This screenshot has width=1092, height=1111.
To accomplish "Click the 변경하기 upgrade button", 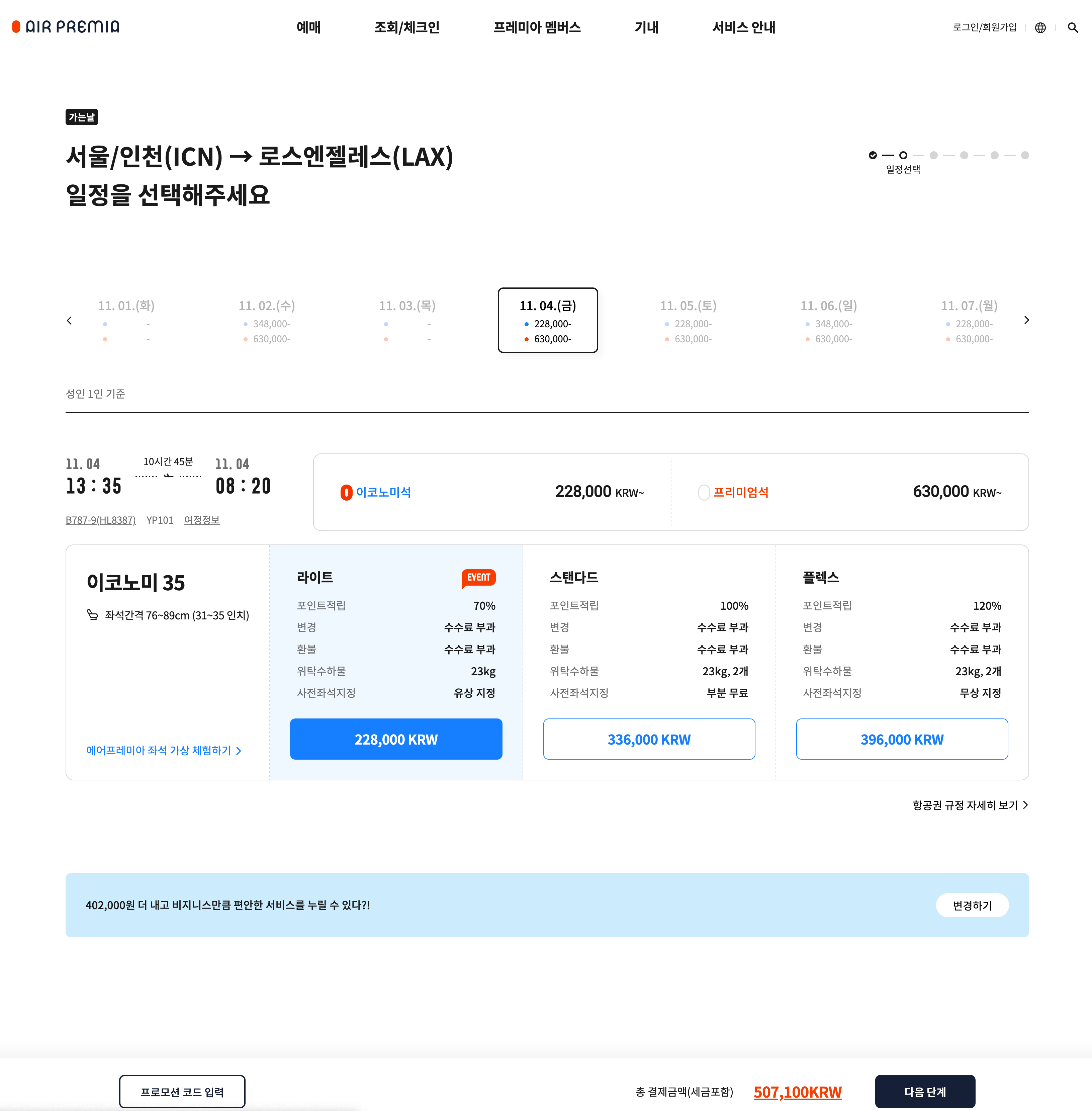I will [972, 905].
